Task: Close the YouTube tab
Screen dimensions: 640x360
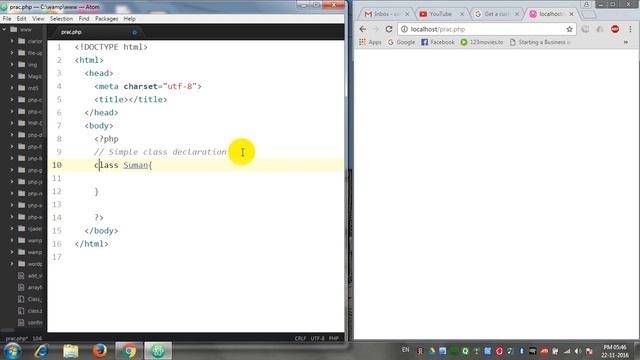Action: click(462, 14)
